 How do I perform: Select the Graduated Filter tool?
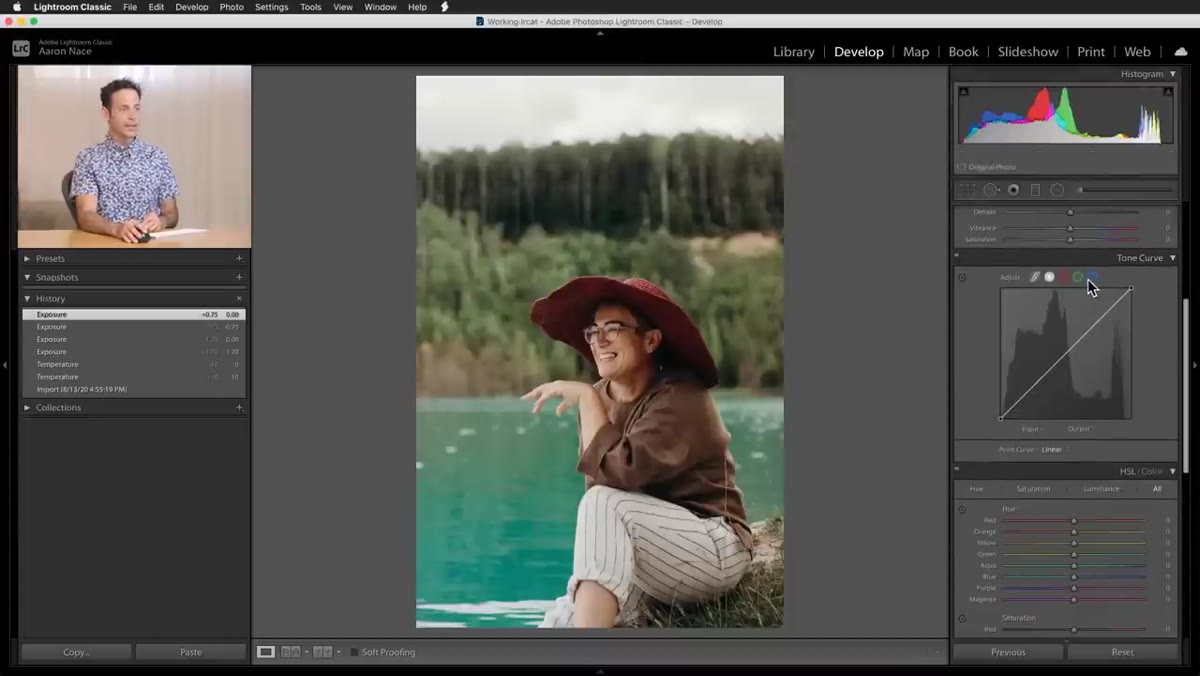[1035, 190]
